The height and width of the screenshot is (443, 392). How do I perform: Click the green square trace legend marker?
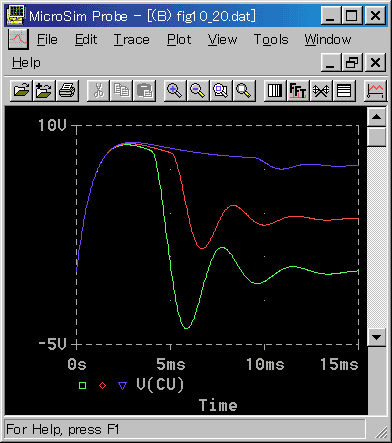point(82,386)
